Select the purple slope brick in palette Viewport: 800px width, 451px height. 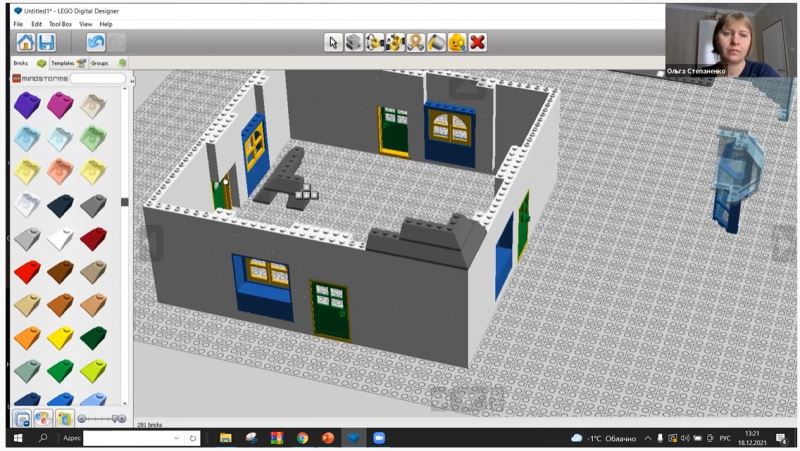click(x=27, y=104)
